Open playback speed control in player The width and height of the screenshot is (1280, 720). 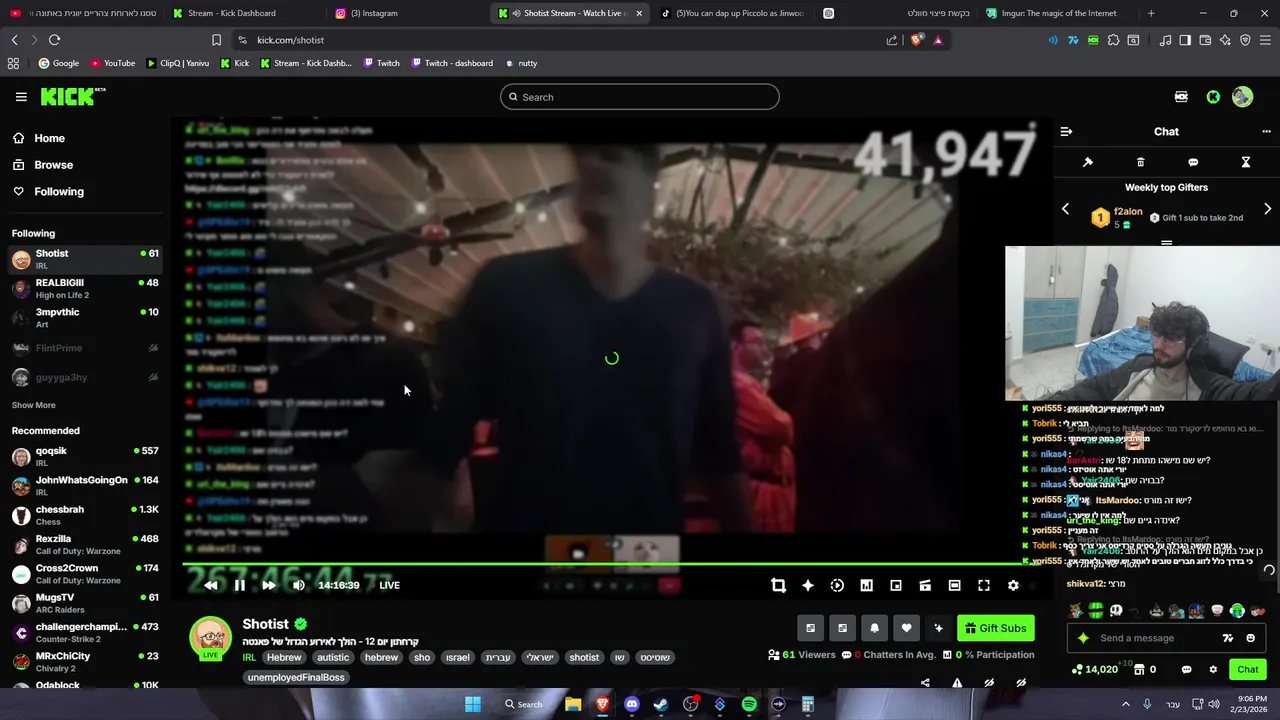(x=837, y=585)
